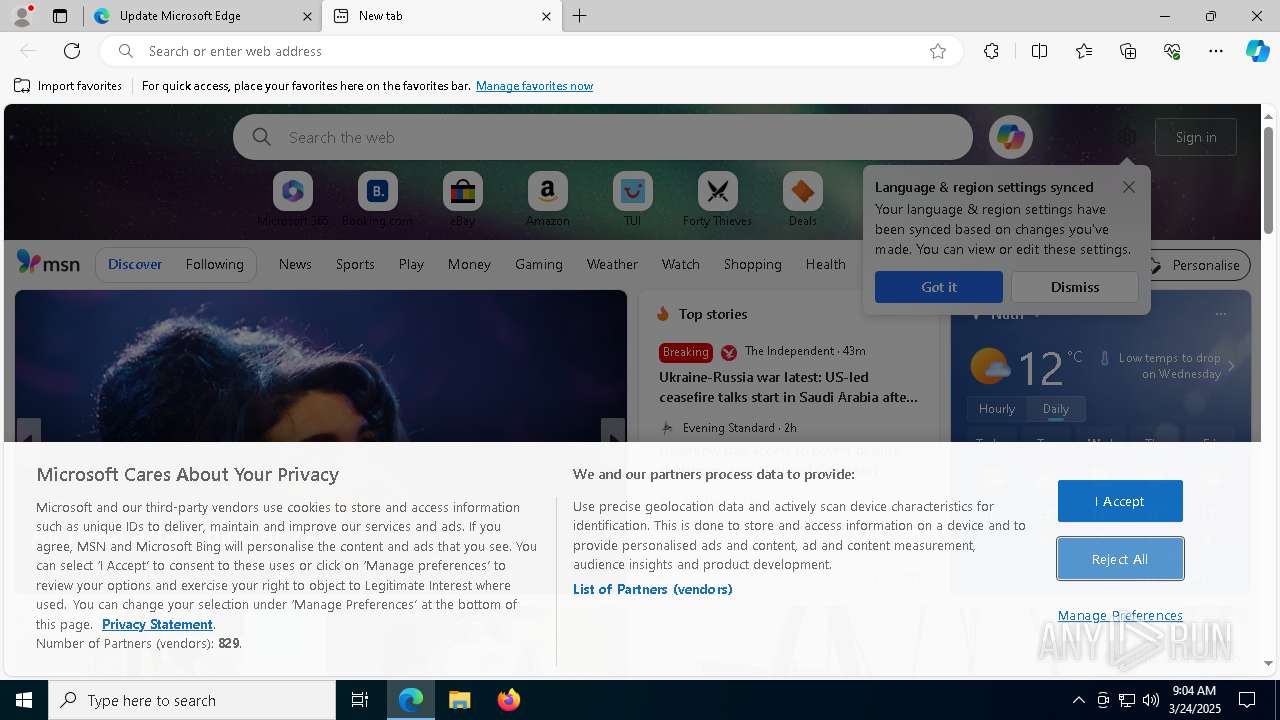Viewport: 1280px width, 720px height.
Task: Open the News menu item
Action: [x=295, y=264]
